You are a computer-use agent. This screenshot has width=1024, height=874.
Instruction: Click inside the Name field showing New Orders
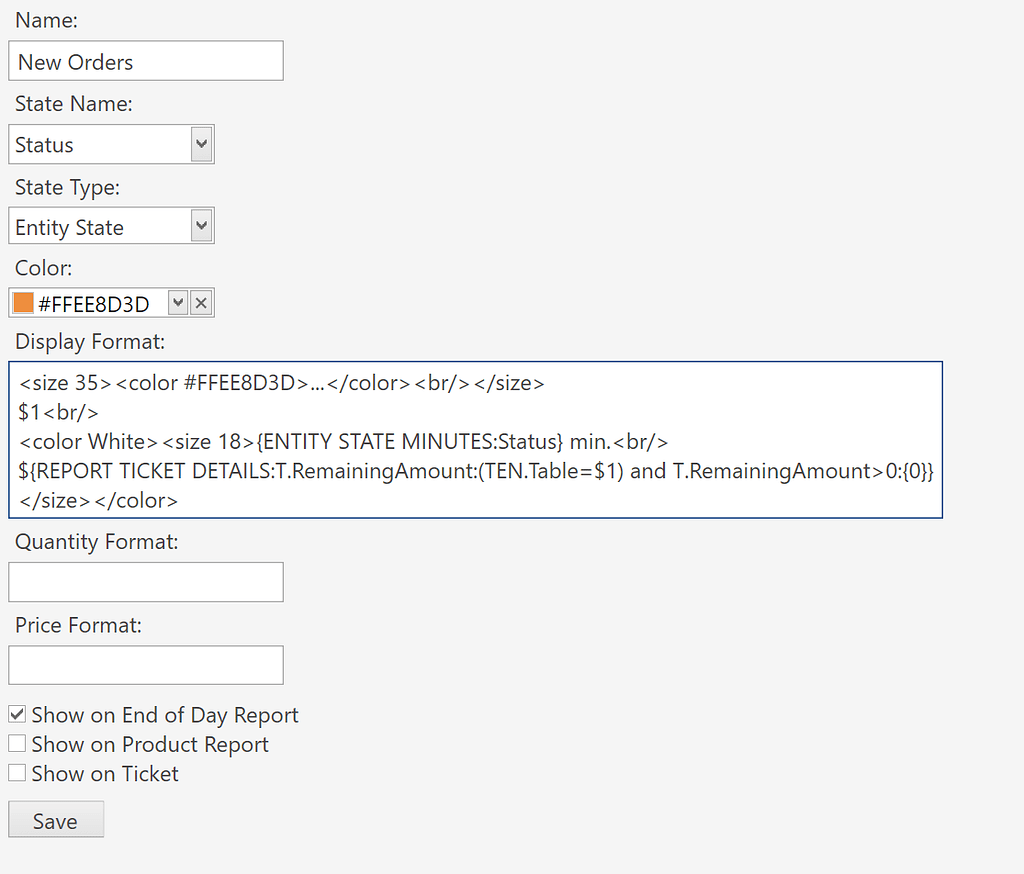pyautogui.click(x=145, y=60)
